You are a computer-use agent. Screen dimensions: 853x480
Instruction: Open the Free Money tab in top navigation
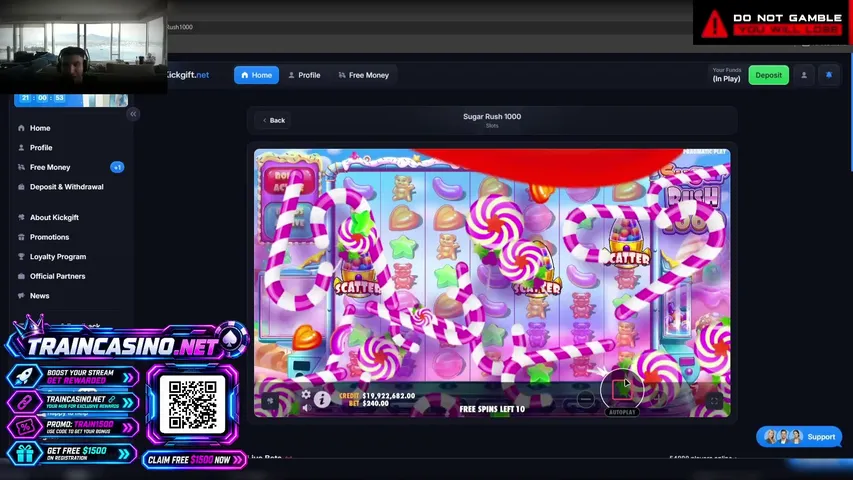(x=363, y=75)
